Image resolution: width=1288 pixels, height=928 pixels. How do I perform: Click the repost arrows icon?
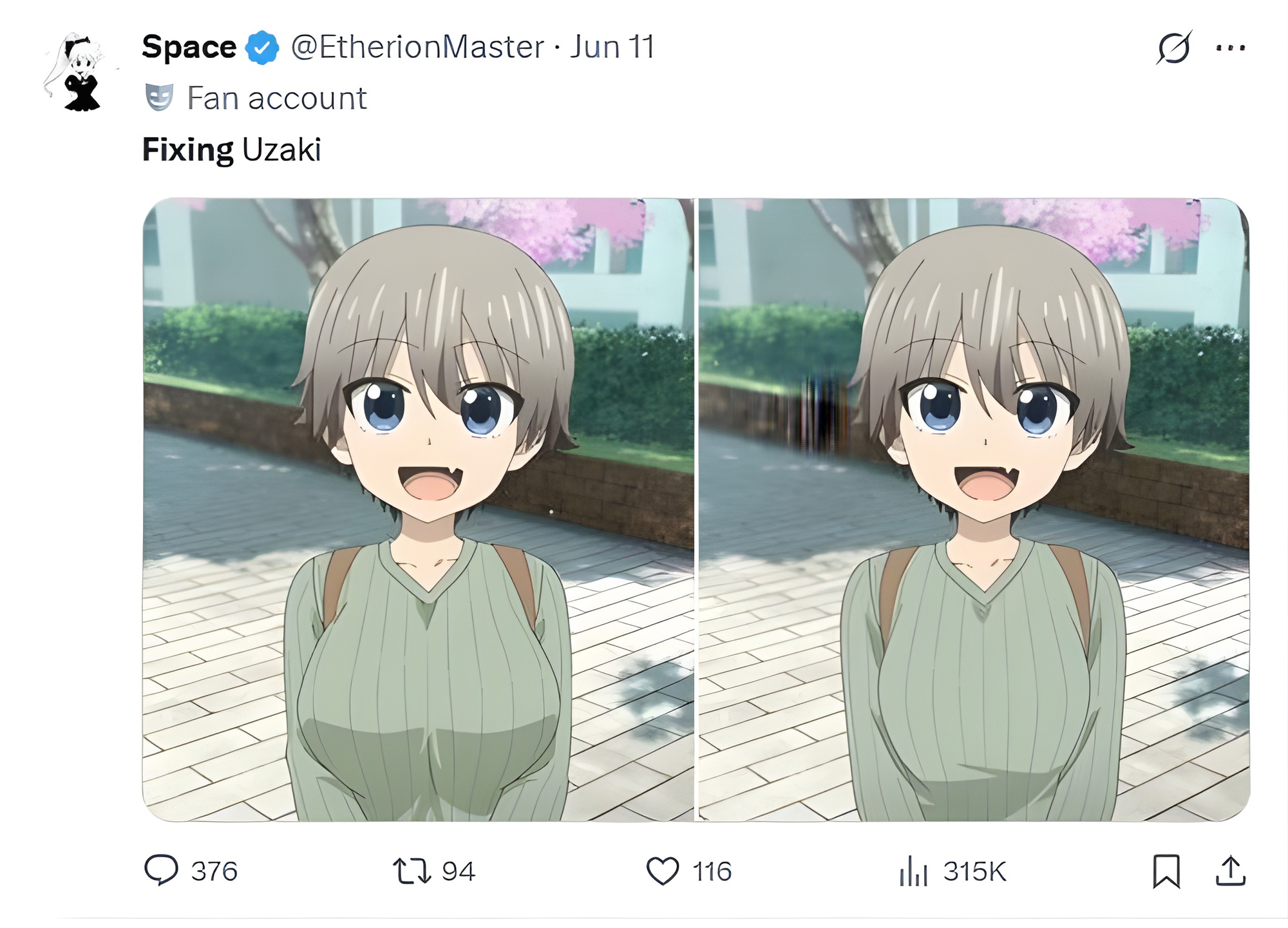tap(412, 871)
